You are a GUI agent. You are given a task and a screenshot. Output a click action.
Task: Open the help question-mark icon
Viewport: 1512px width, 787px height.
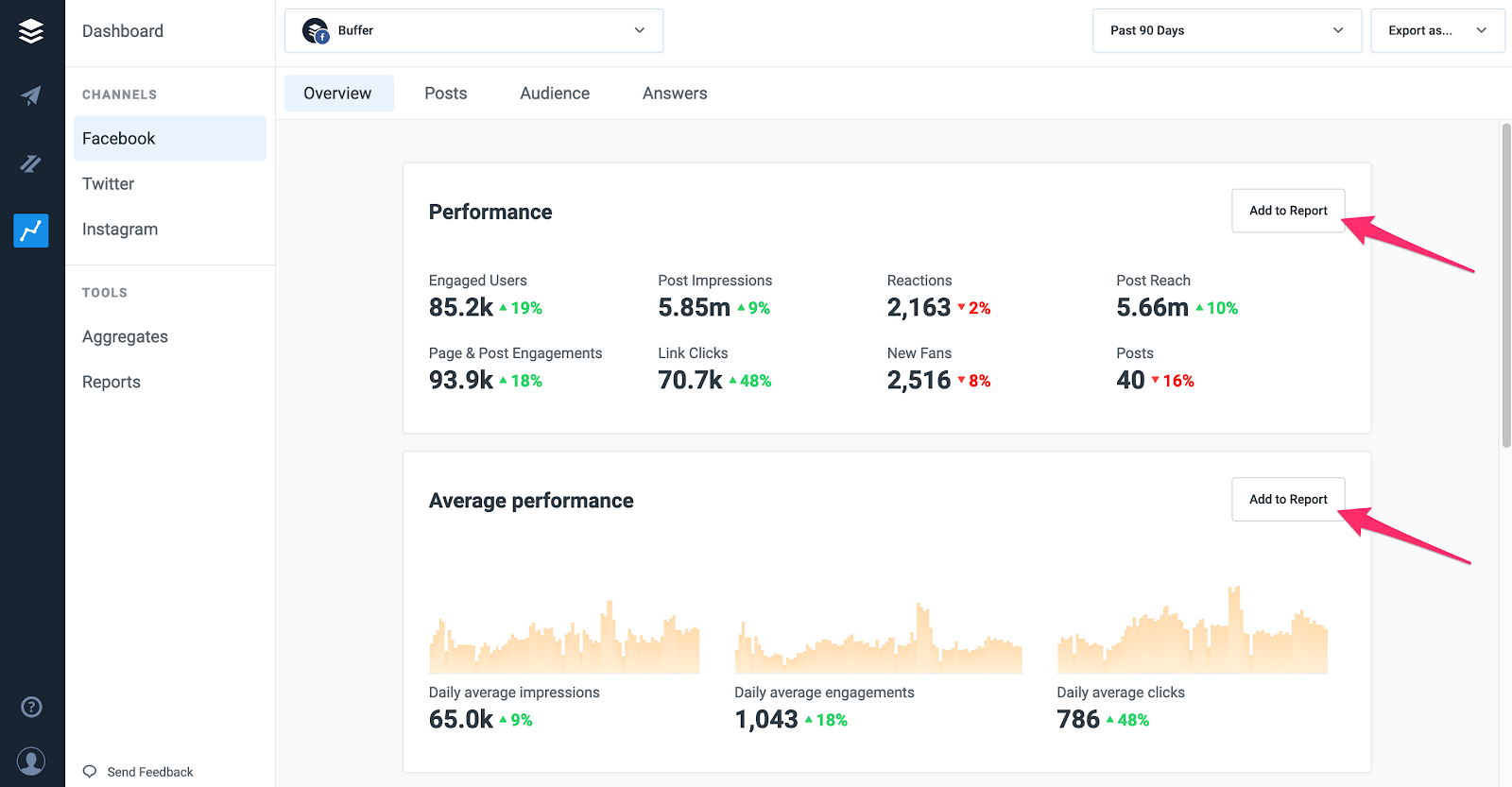pyautogui.click(x=31, y=707)
